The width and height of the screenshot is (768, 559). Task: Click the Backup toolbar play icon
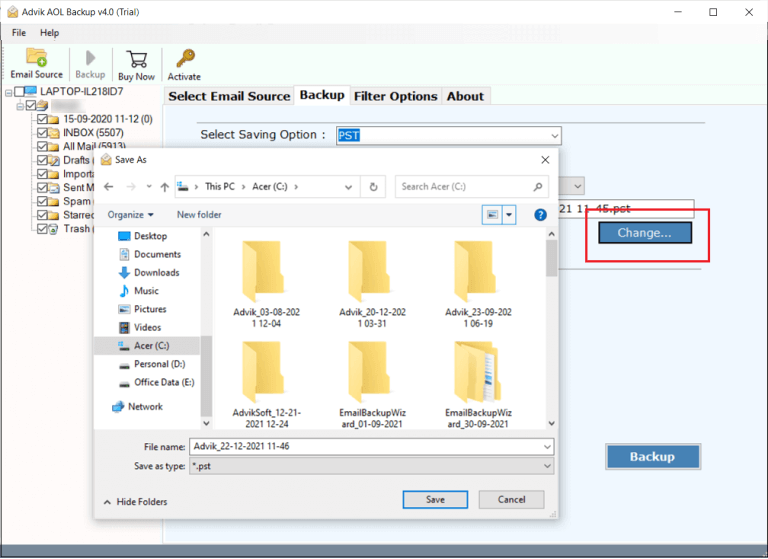(x=90, y=58)
